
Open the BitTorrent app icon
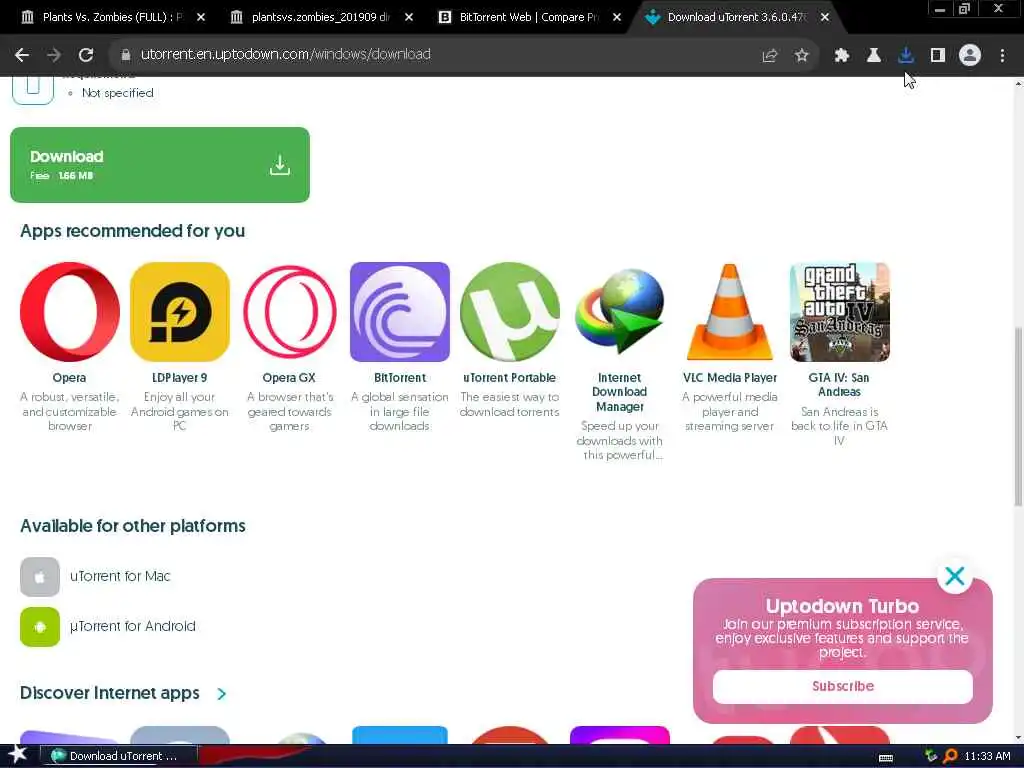(400, 312)
